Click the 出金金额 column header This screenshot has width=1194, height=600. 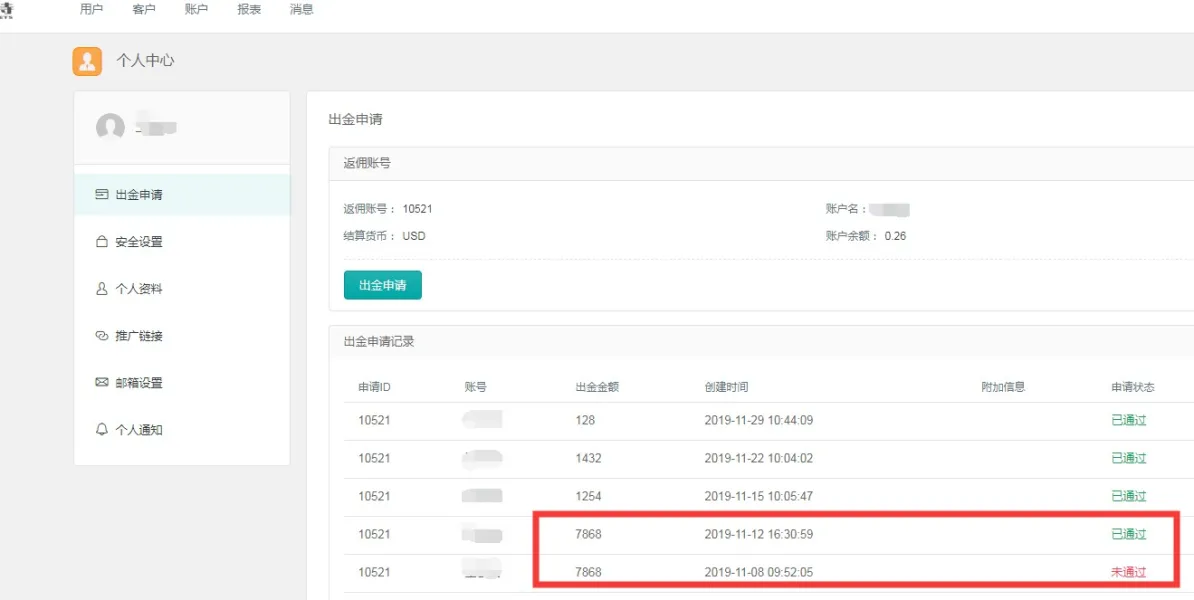pyautogui.click(x=597, y=387)
